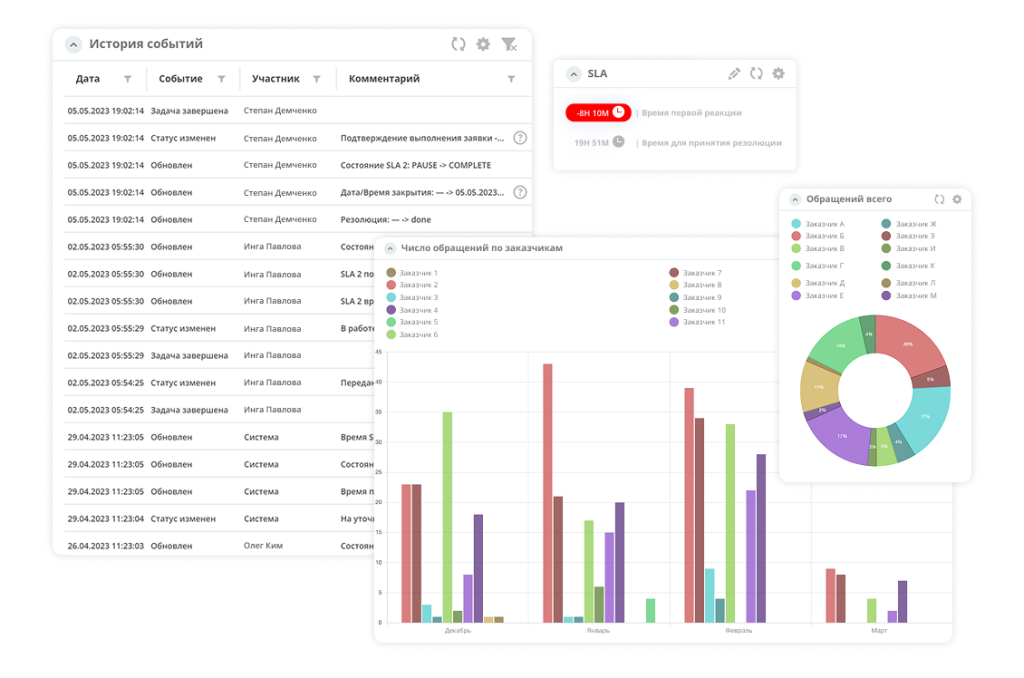Refresh the Обращений всего widget
The height and width of the screenshot is (678, 1024).
tap(939, 199)
